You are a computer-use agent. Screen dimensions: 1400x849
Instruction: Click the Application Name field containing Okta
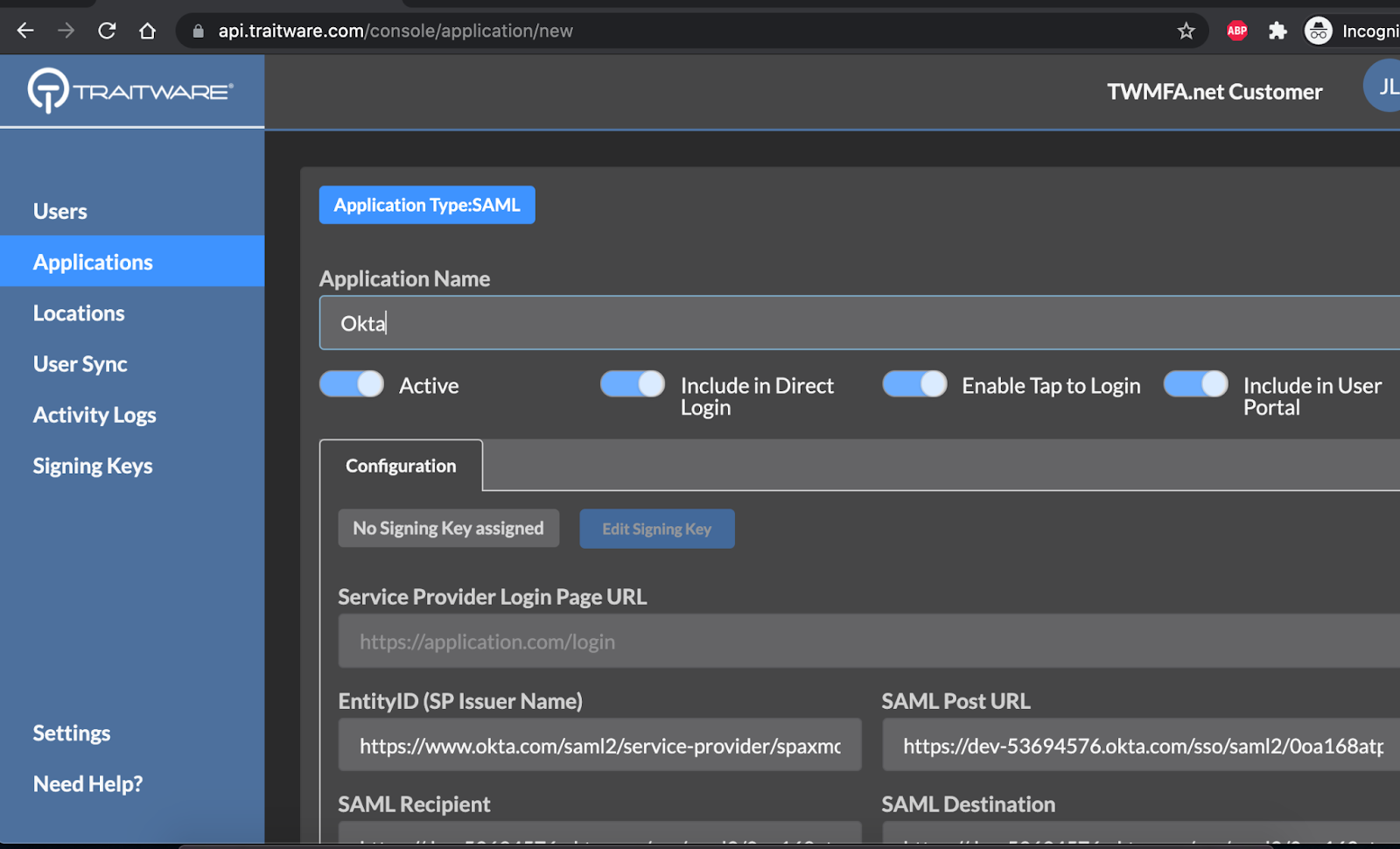(x=859, y=323)
